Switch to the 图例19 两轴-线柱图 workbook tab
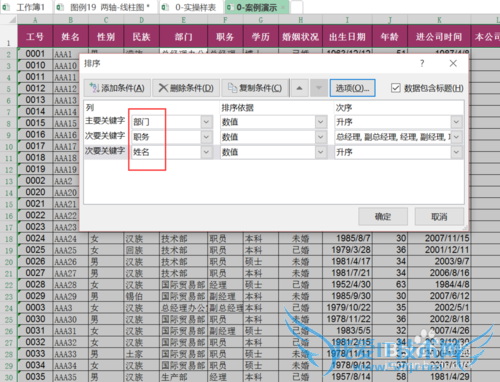The width and height of the screenshot is (500, 382). point(107,7)
